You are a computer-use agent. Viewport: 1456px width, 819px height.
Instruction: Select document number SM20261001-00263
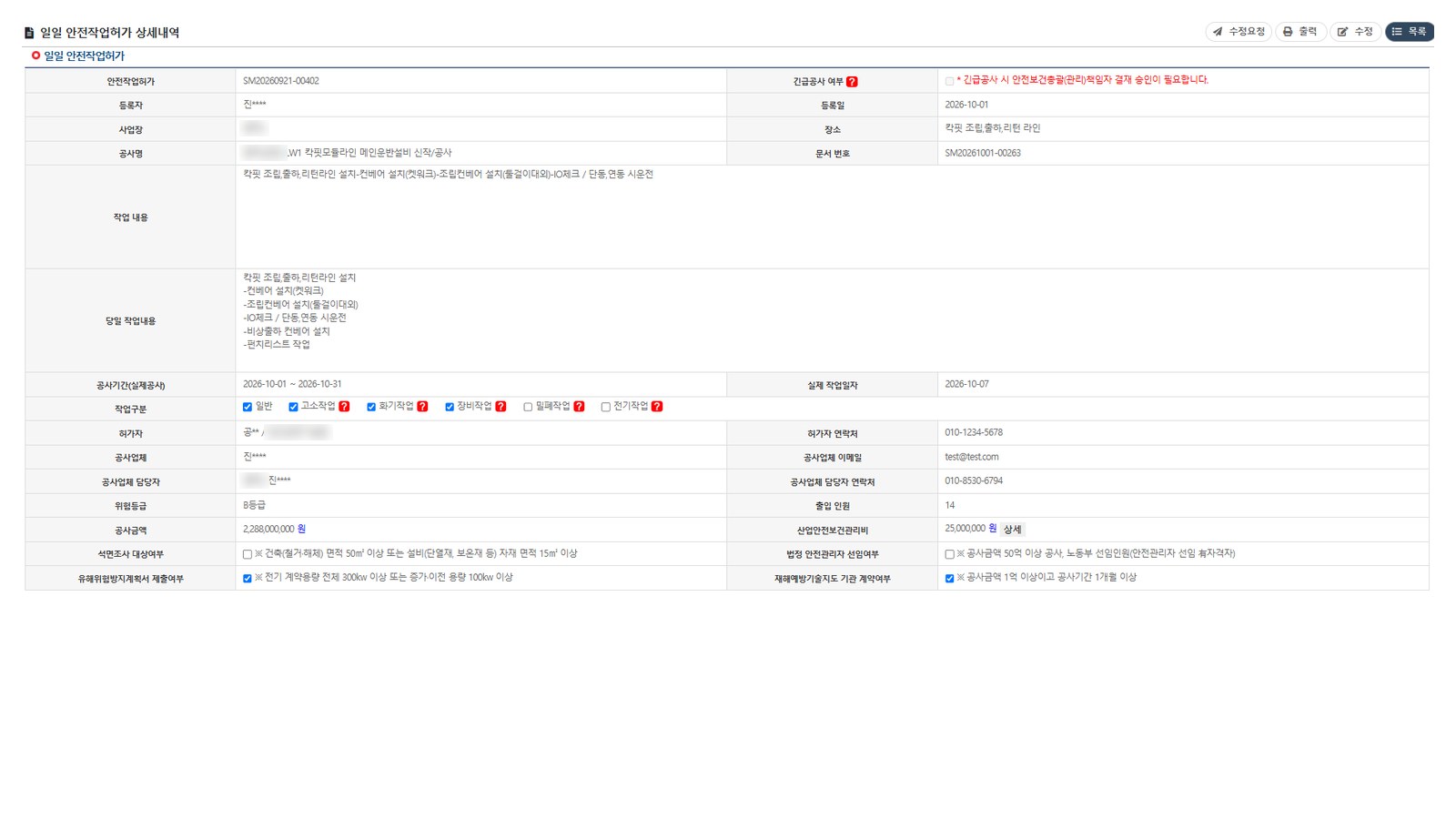(x=983, y=153)
